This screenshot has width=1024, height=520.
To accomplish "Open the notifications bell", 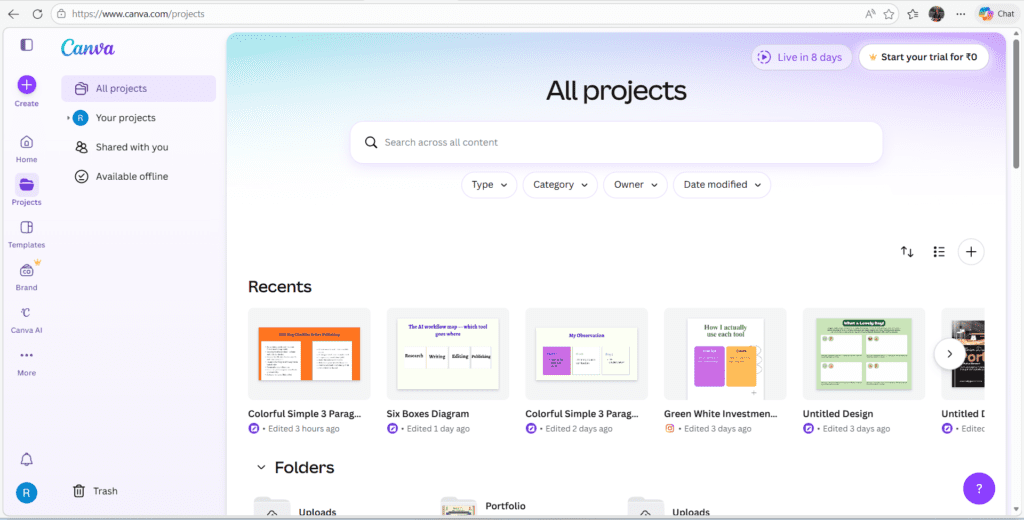I will tap(27, 459).
